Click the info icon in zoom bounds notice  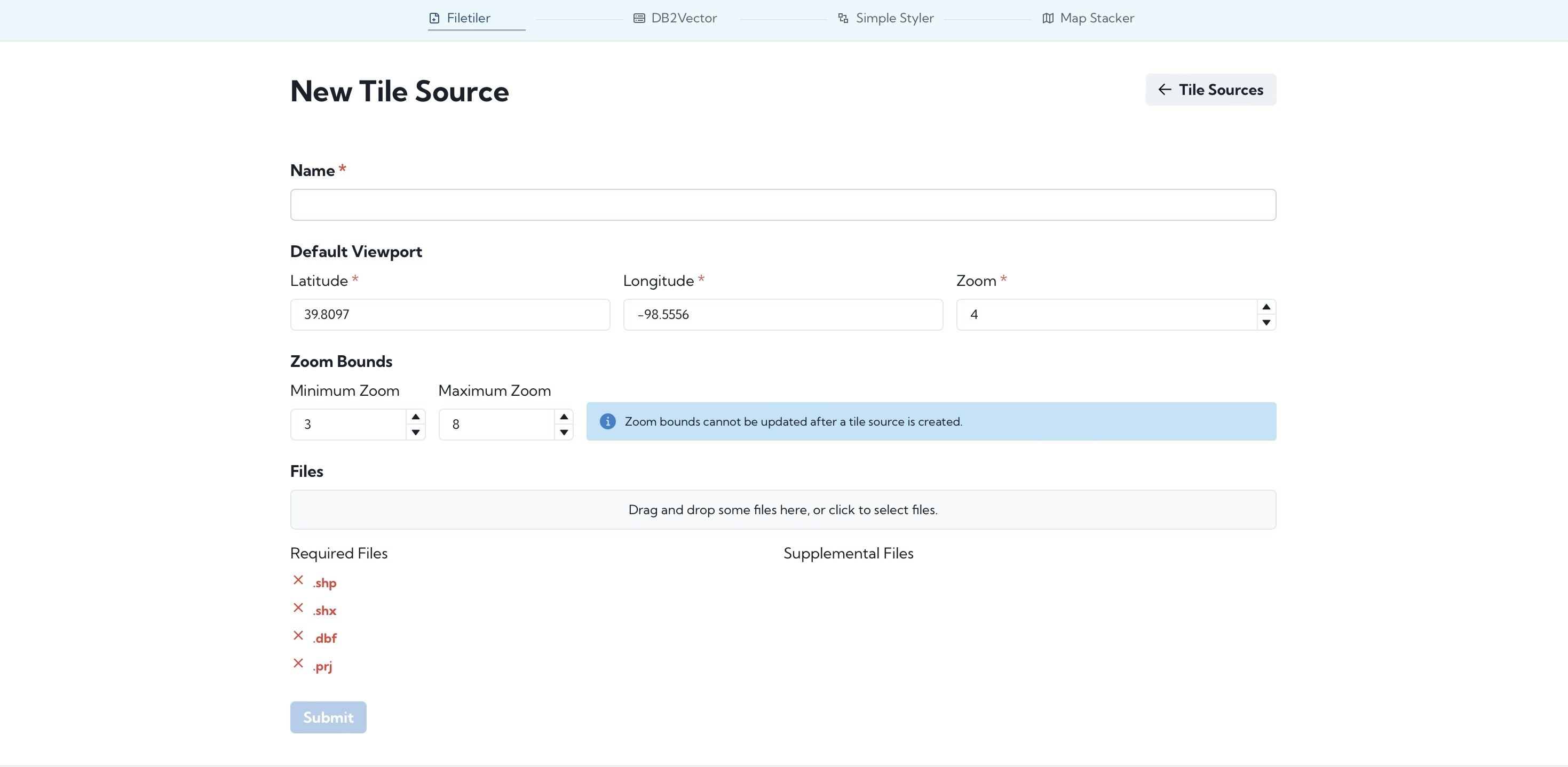607,421
